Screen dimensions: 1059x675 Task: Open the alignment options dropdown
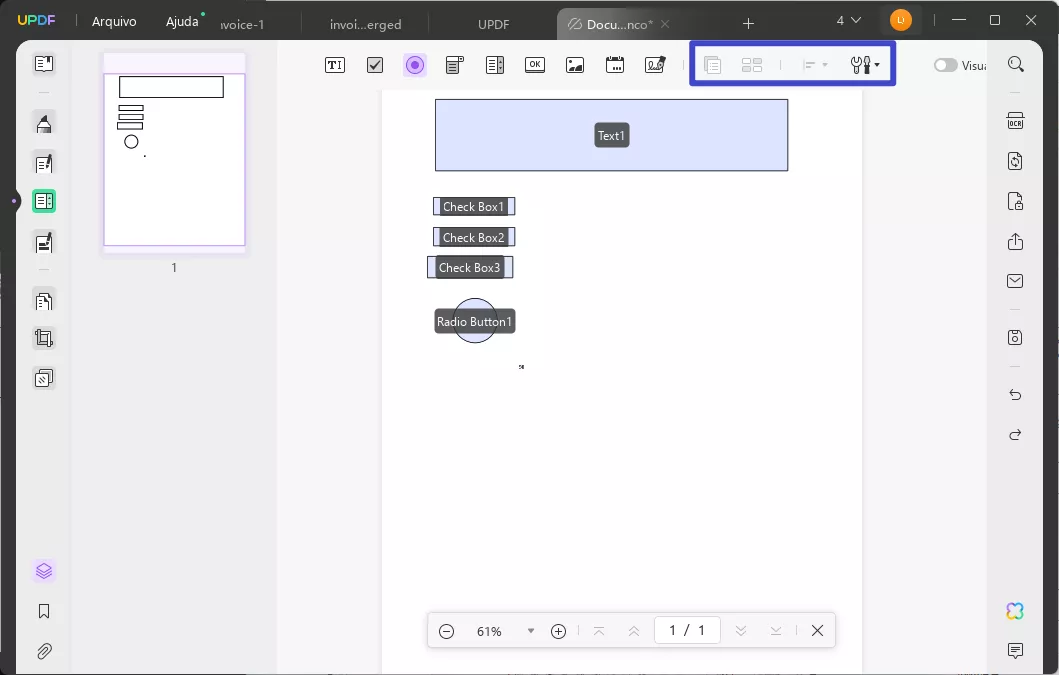pyautogui.click(x=815, y=64)
